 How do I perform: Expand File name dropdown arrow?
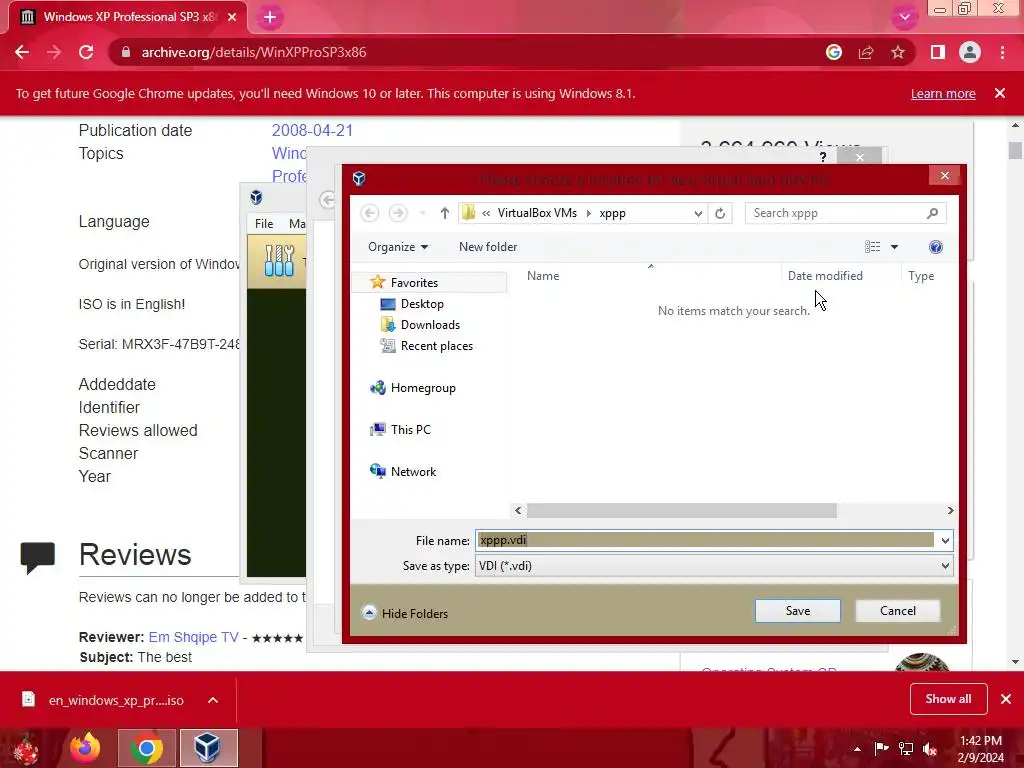945,541
